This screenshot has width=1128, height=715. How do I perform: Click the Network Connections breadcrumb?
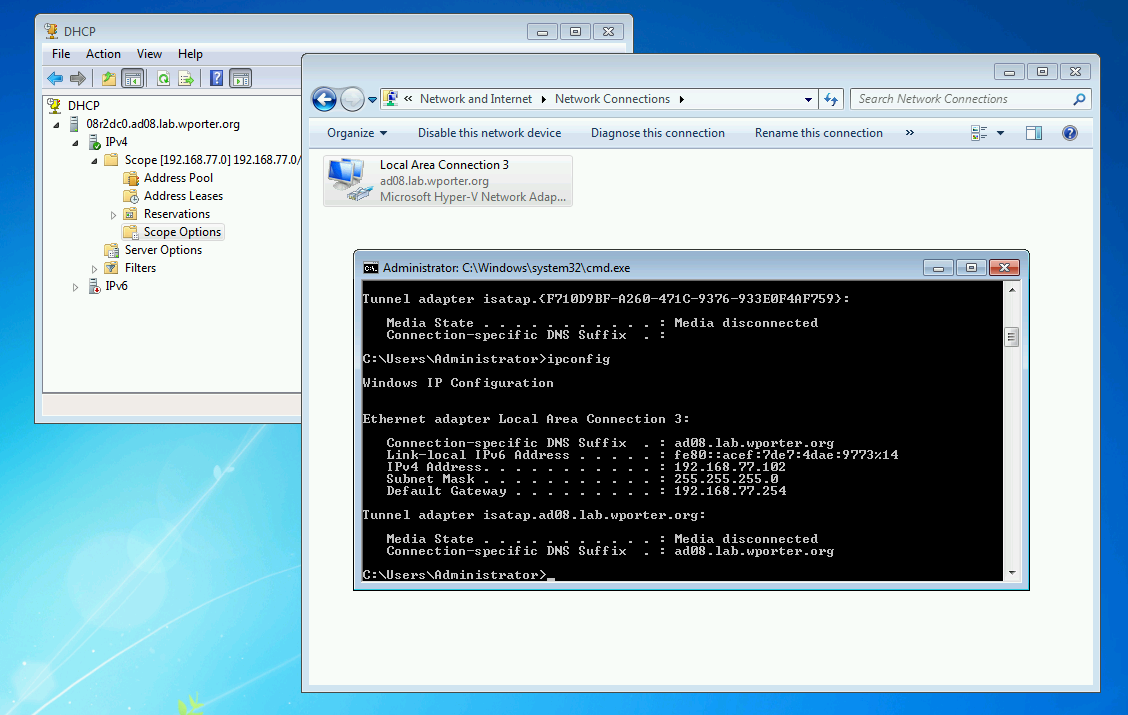pos(612,99)
